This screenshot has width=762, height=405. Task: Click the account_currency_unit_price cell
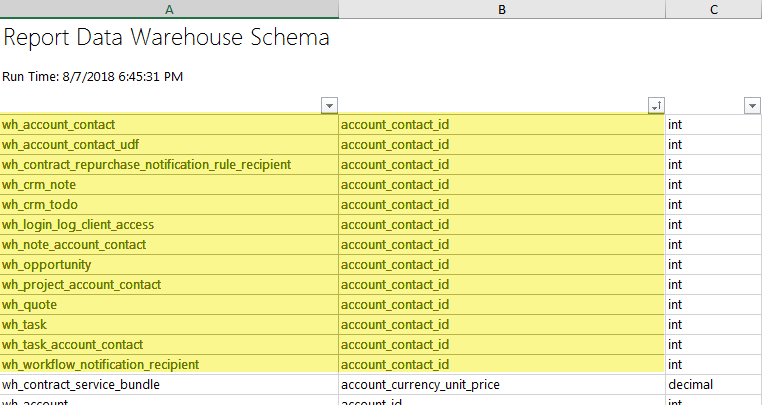pyautogui.click(x=420, y=385)
